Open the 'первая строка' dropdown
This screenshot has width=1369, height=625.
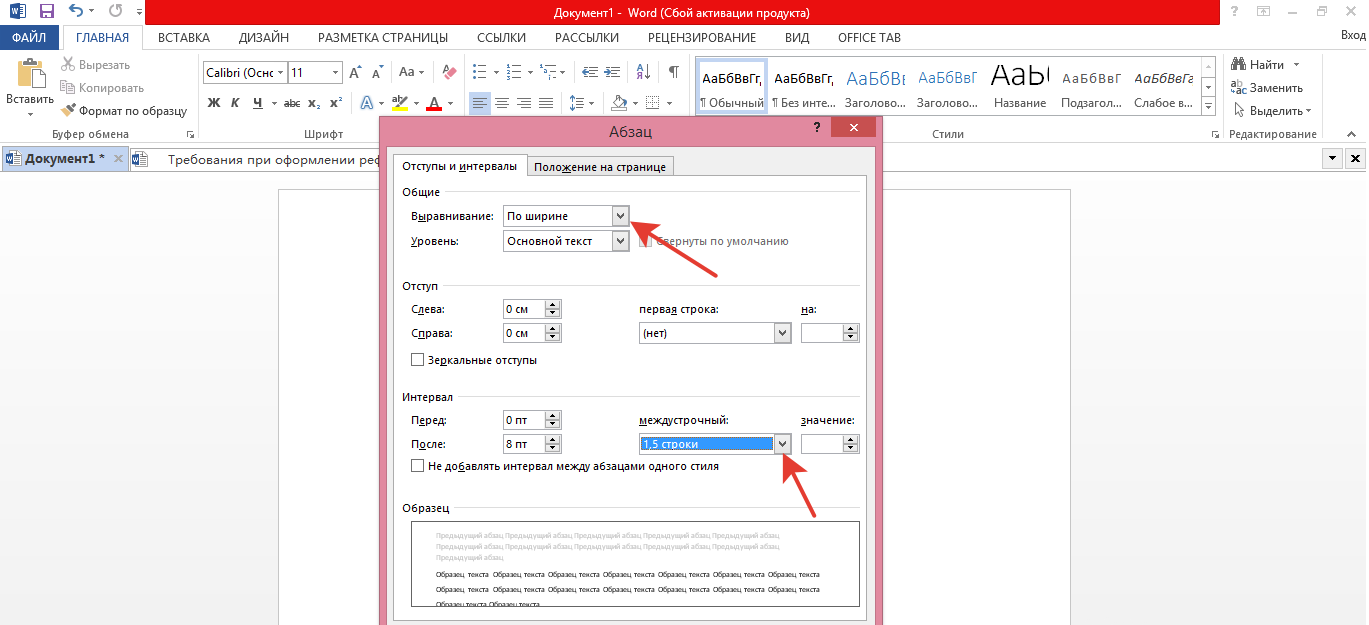coord(782,333)
